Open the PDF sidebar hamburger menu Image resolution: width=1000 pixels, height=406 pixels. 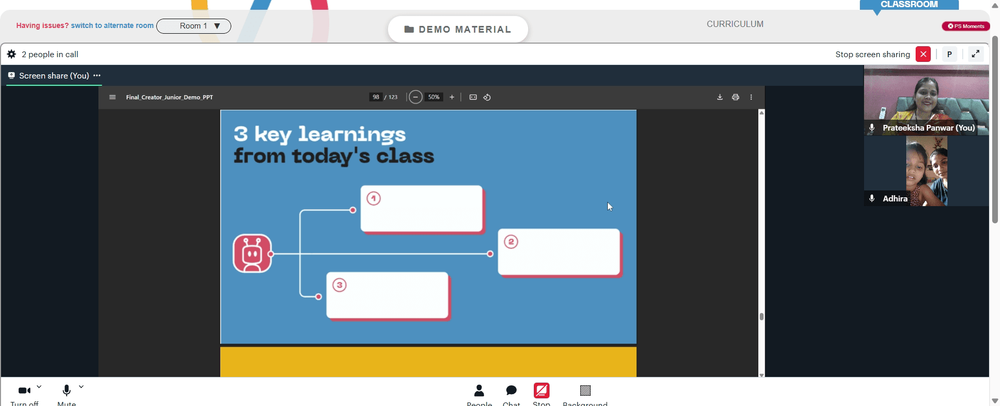tap(112, 98)
